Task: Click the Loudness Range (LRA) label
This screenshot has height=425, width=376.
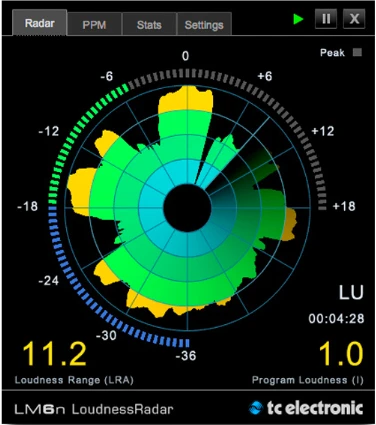Action: 74,380
